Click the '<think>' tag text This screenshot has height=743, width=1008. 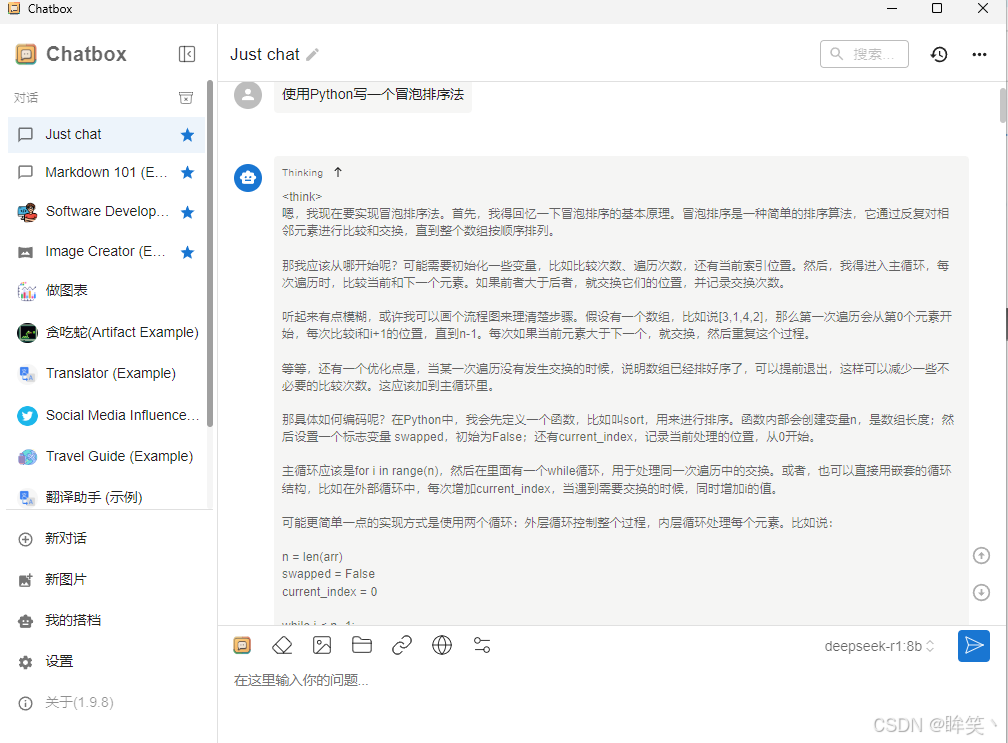[302, 197]
